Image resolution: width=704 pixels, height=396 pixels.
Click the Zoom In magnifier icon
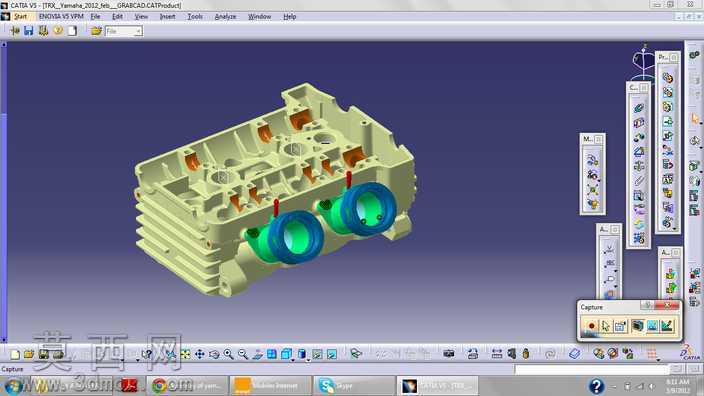[x=229, y=354]
